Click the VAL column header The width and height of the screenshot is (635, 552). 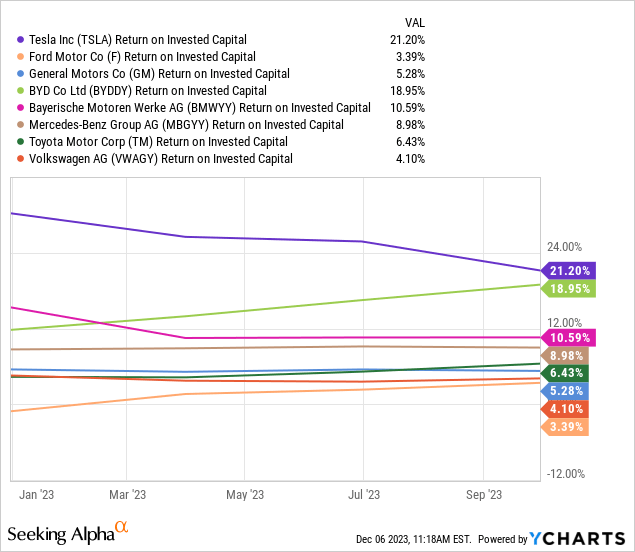click(x=415, y=23)
